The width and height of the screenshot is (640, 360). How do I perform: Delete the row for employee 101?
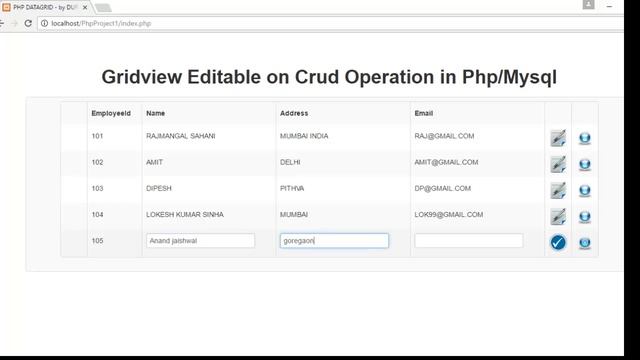pyautogui.click(x=584, y=138)
